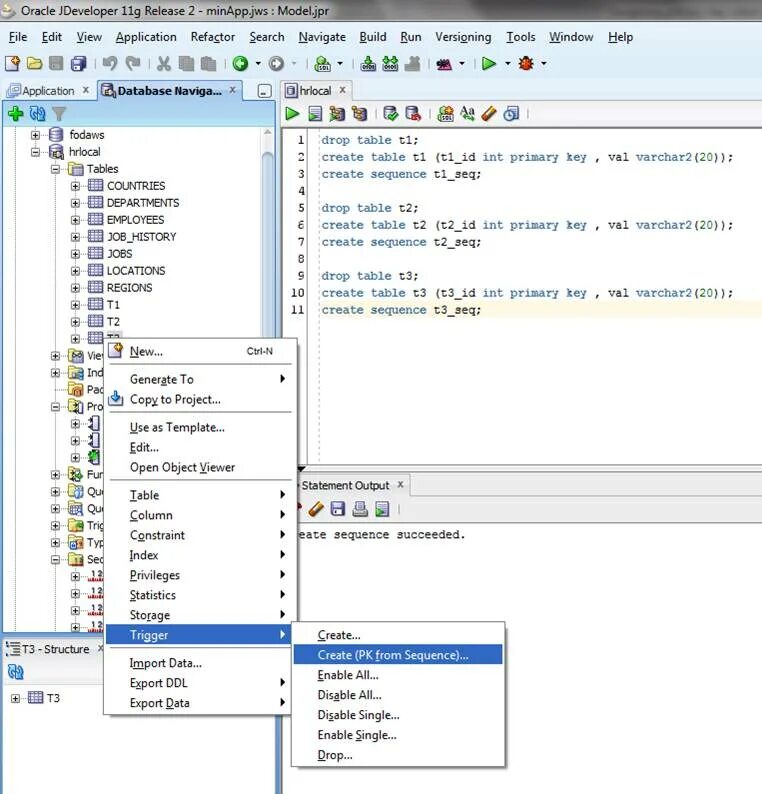Select Enable All... in Trigger submenu
Image resolution: width=762 pixels, height=794 pixels.
(x=398, y=675)
